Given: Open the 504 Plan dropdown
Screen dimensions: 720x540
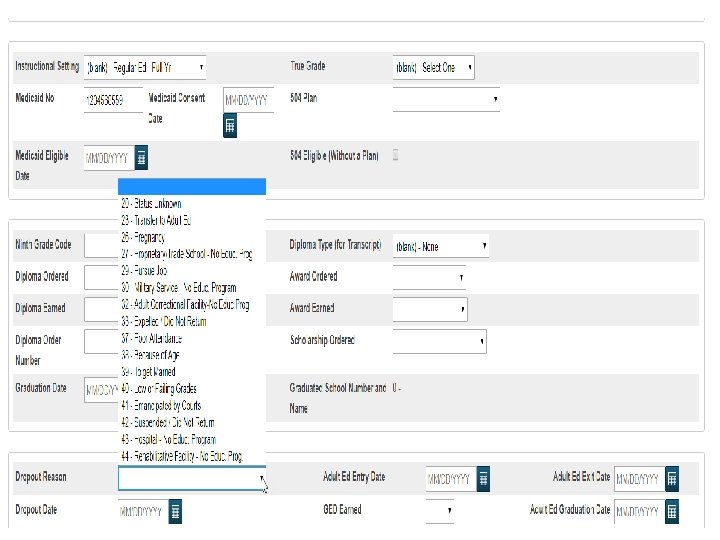Looking at the screenshot, I should pos(446,99).
